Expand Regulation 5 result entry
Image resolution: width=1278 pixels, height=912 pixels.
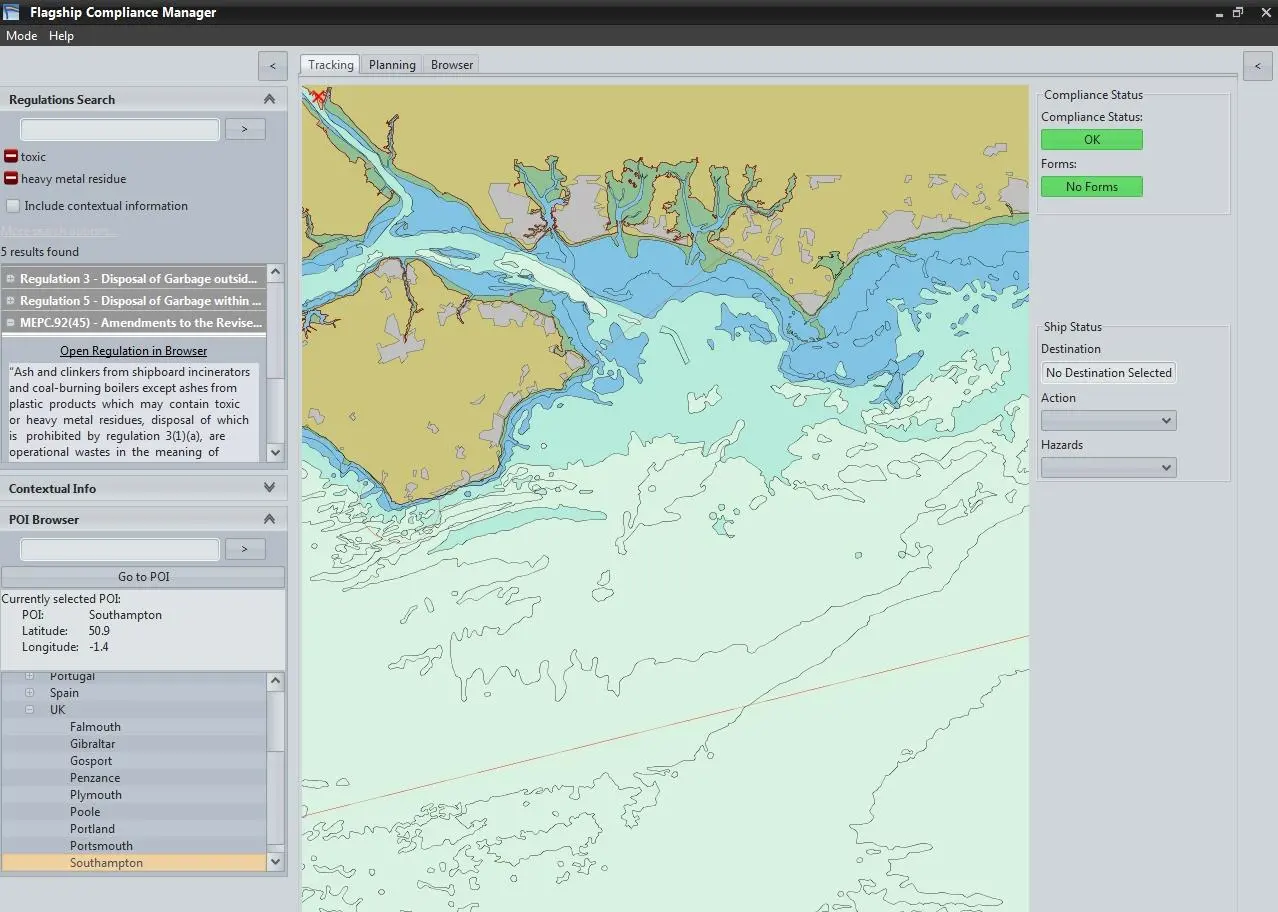(10, 301)
